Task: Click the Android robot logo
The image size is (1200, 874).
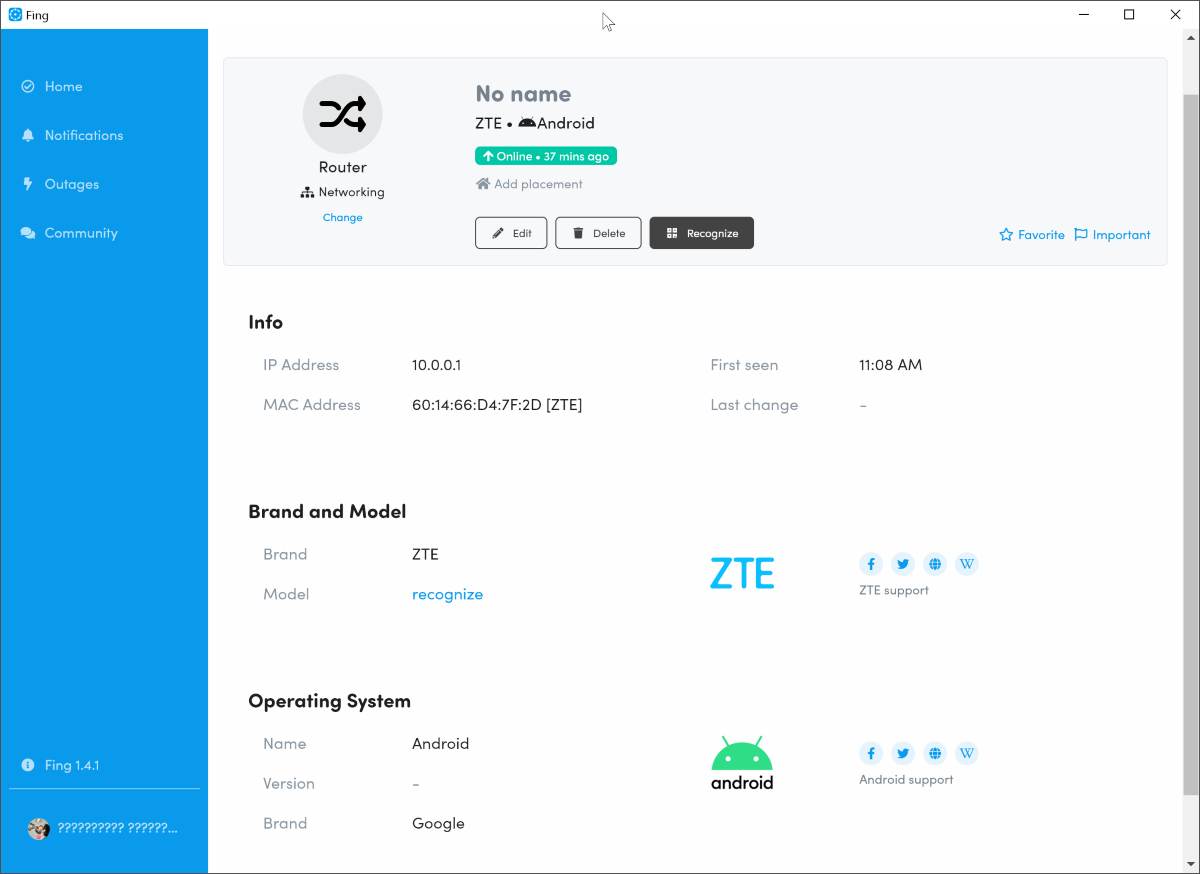Action: [742, 763]
